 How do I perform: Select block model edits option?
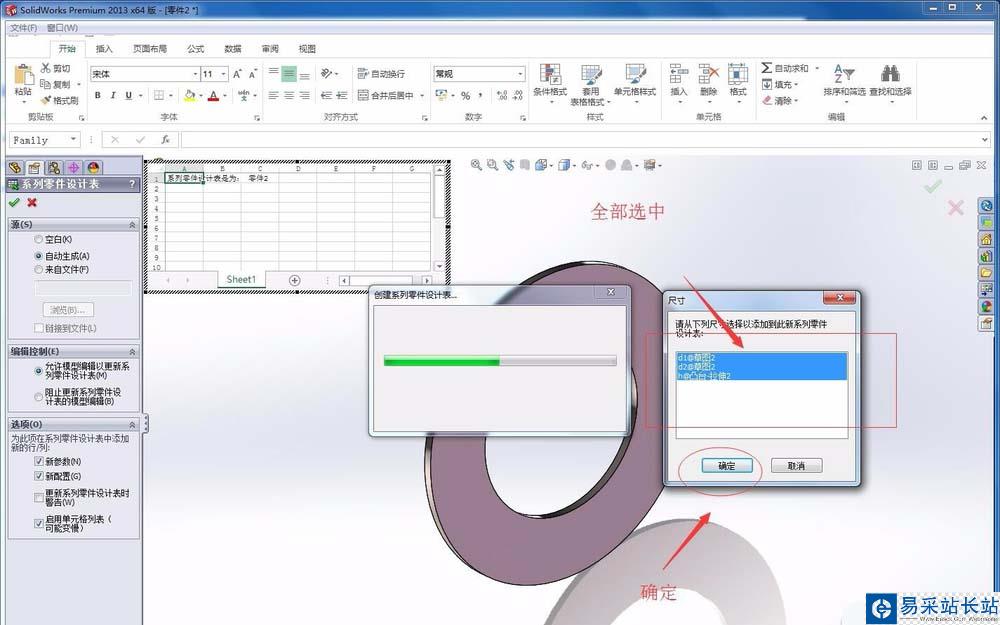(x=39, y=397)
